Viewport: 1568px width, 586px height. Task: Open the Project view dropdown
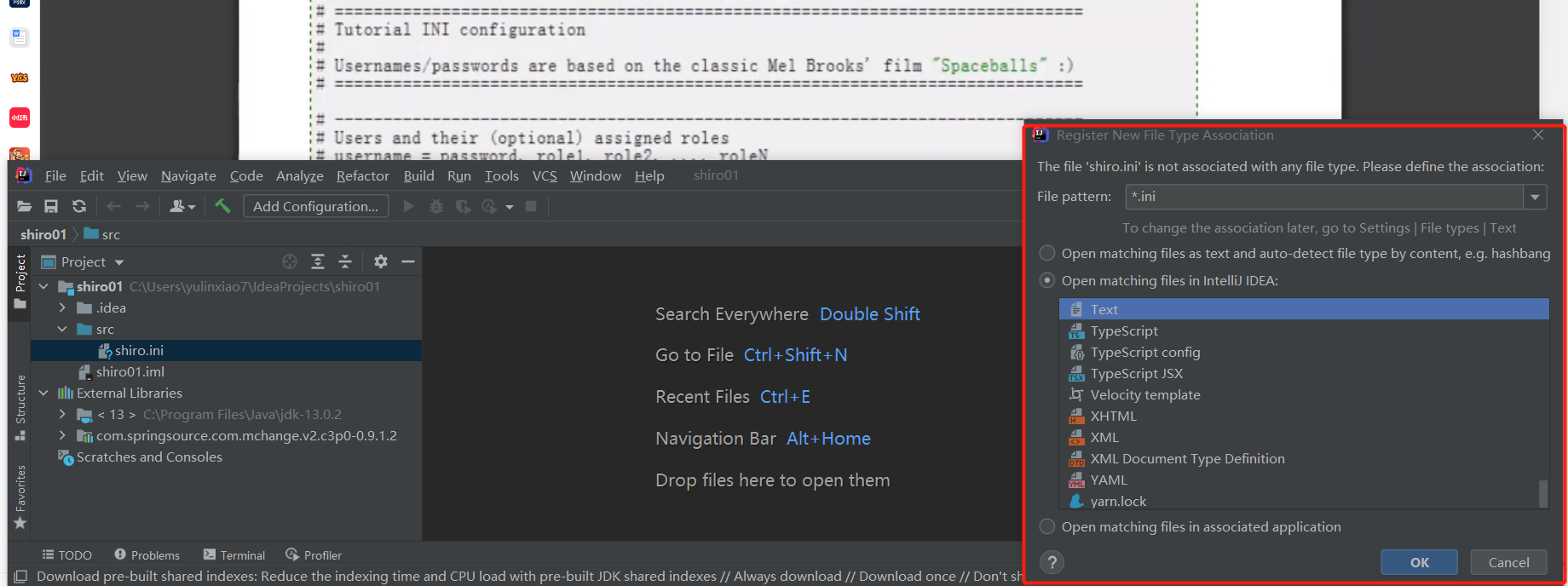click(119, 262)
